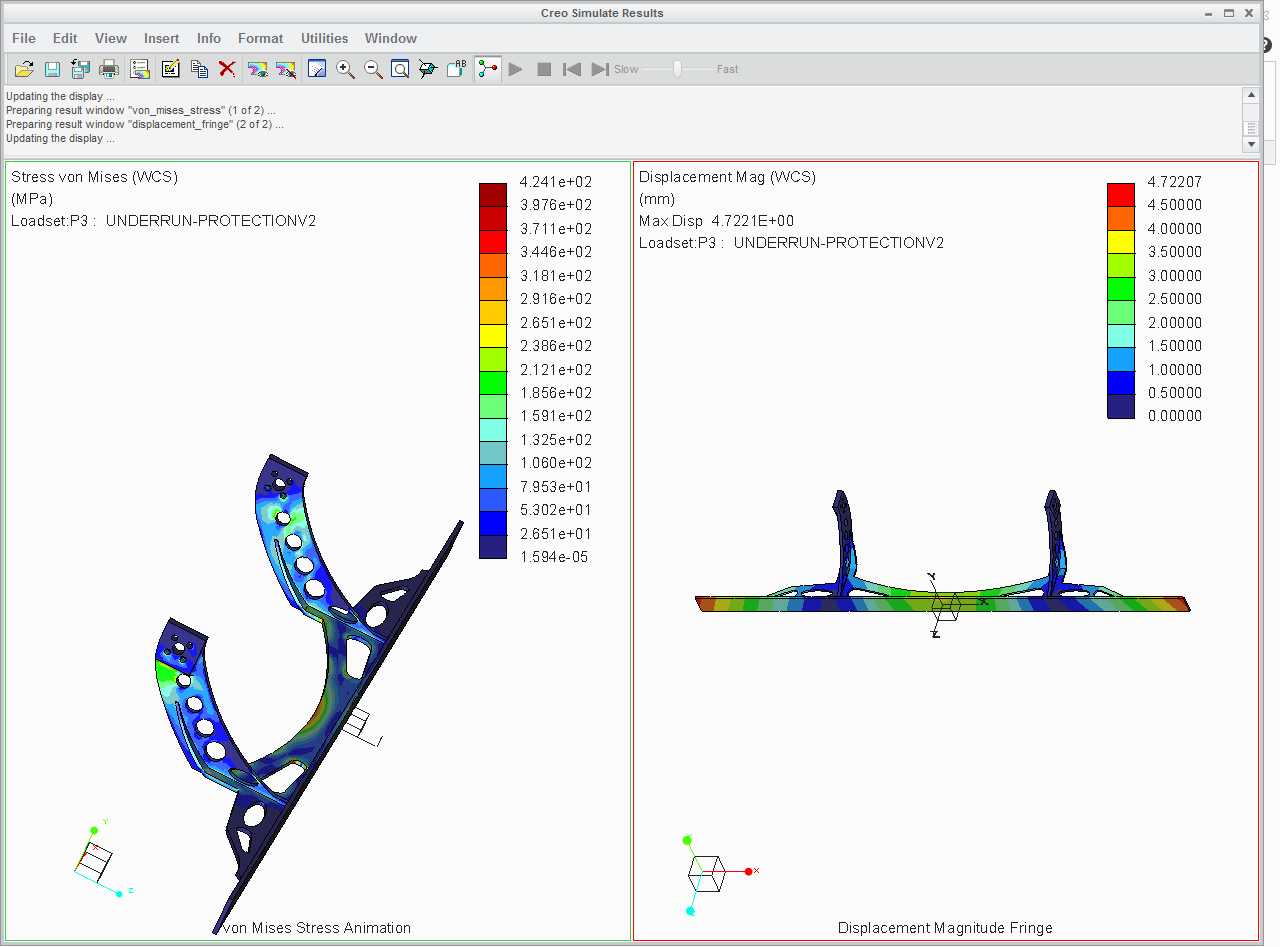
Task: Click the 'Displacement Magnitude Fringe' caption
Action: coord(945,928)
